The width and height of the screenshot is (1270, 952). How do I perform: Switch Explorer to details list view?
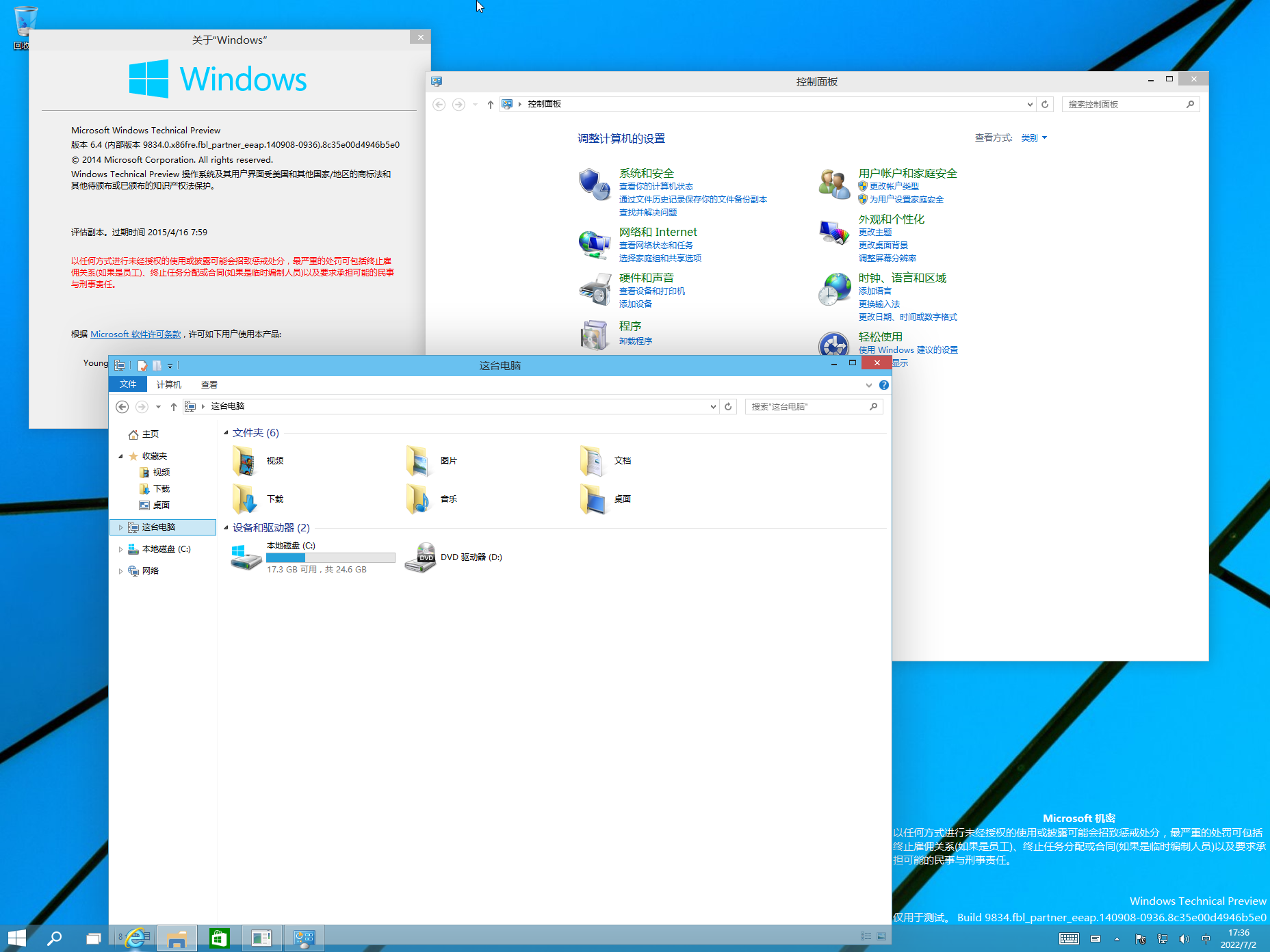click(x=866, y=936)
